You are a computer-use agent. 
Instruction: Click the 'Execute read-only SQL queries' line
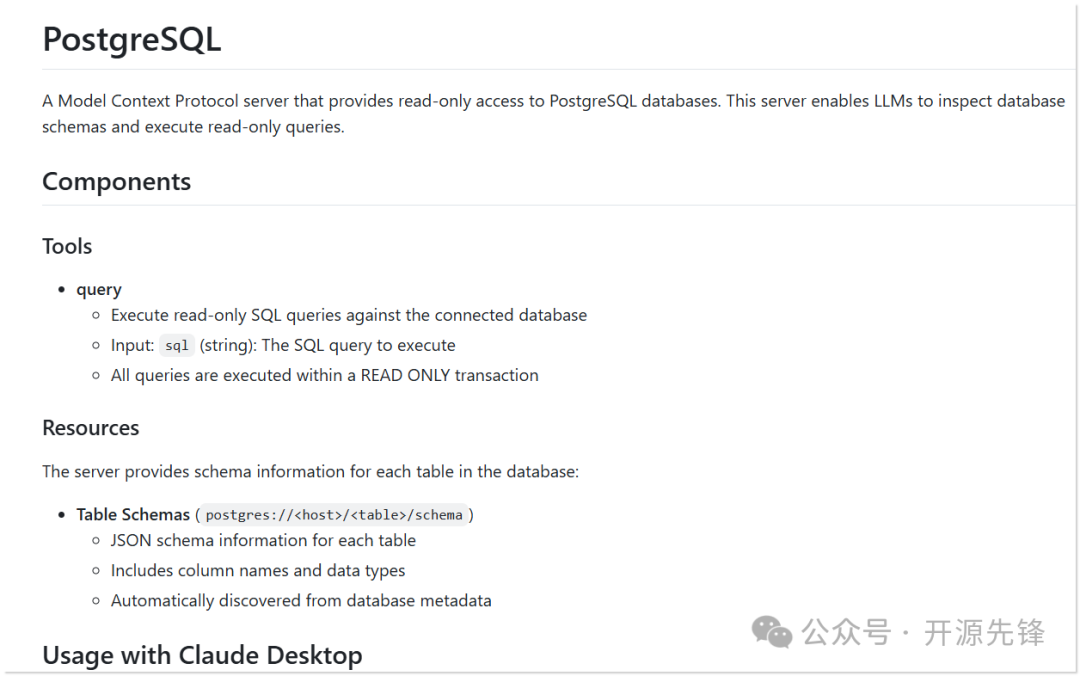pos(349,316)
